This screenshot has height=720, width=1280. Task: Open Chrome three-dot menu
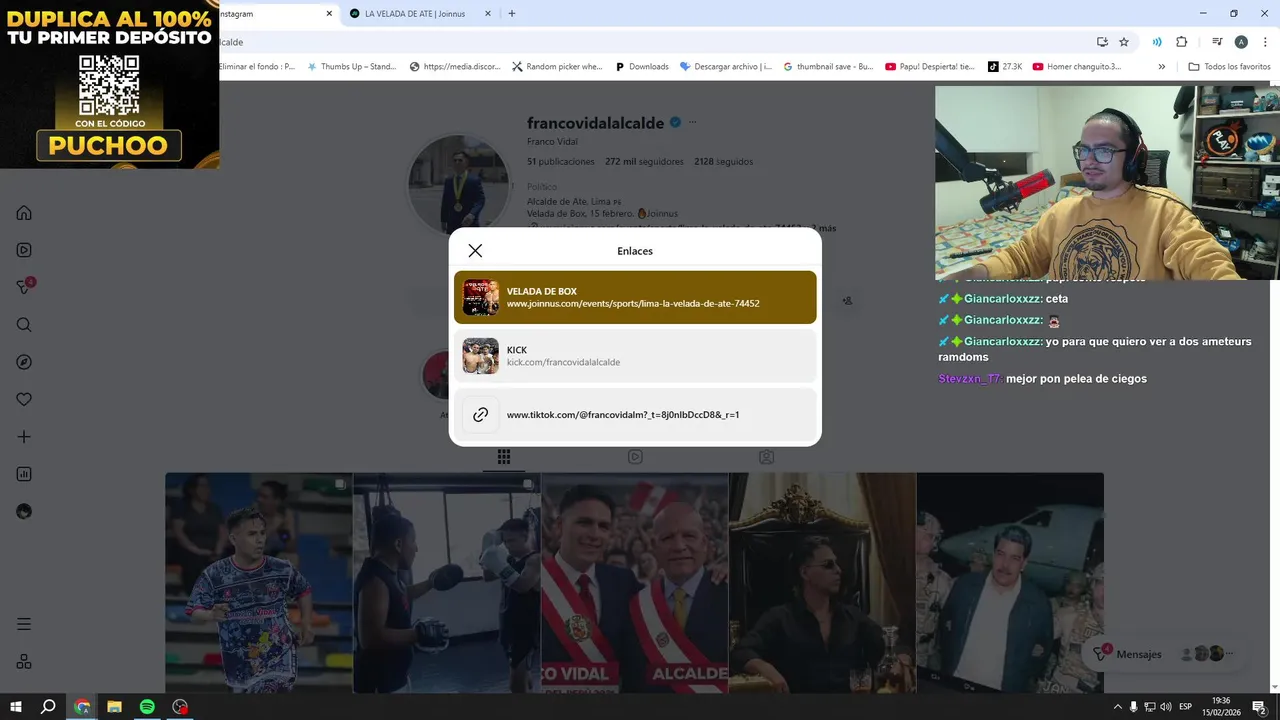point(1263,42)
